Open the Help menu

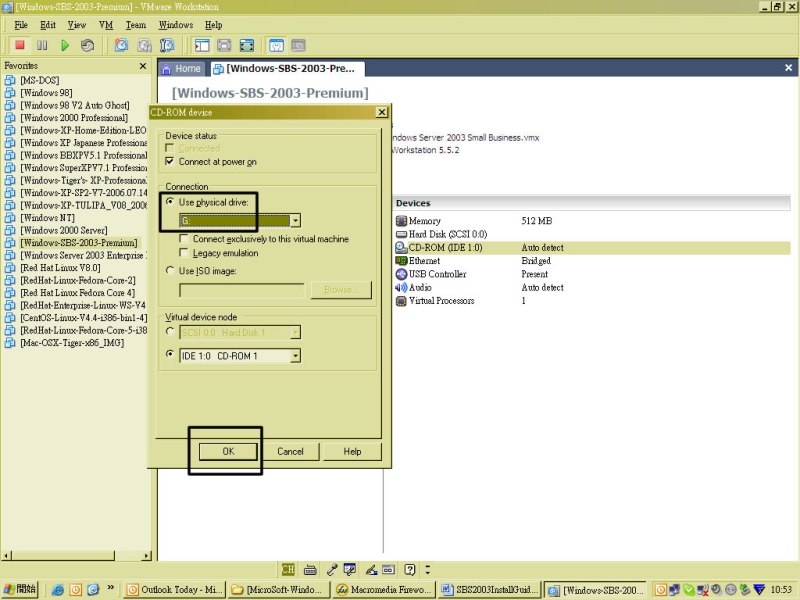point(213,25)
